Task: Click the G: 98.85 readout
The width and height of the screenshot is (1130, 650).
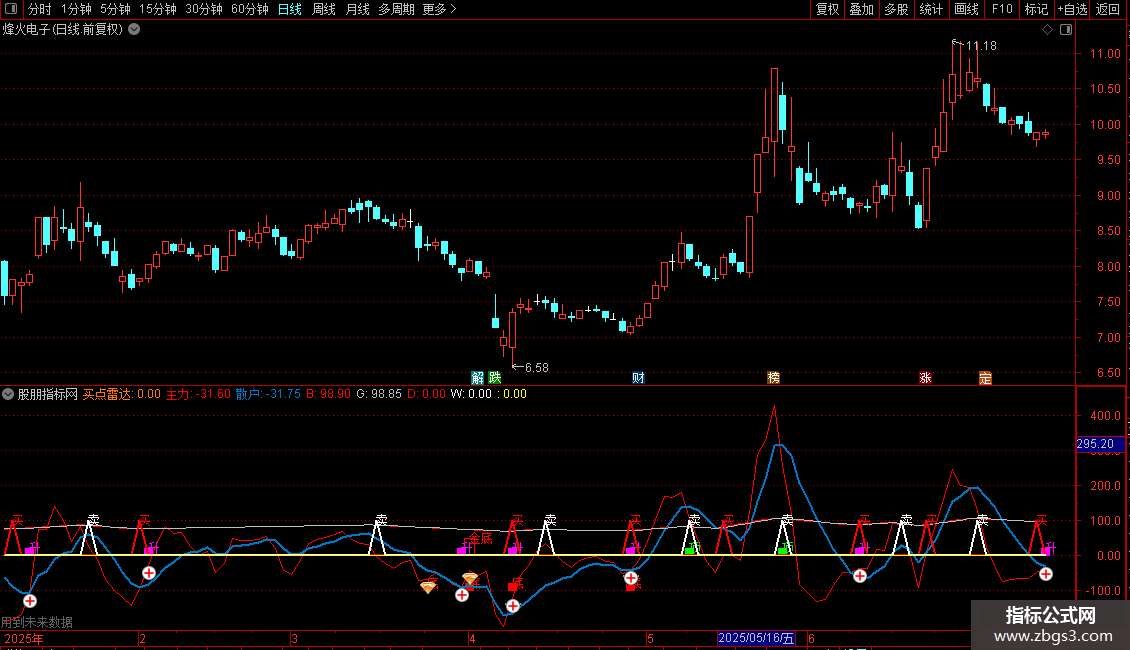Action: point(379,394)
